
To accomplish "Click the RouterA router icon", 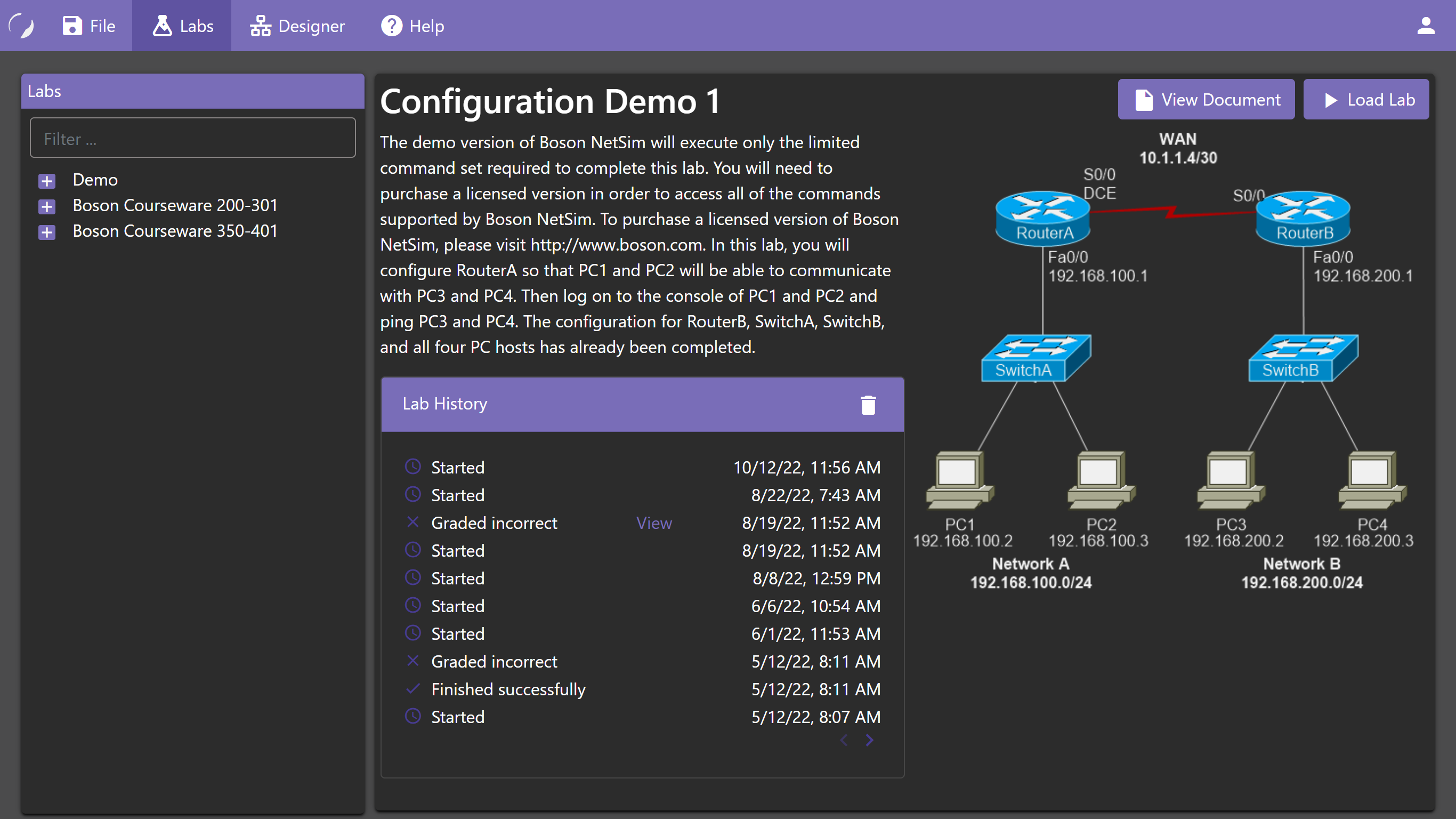I will [x=1042, y=218].
